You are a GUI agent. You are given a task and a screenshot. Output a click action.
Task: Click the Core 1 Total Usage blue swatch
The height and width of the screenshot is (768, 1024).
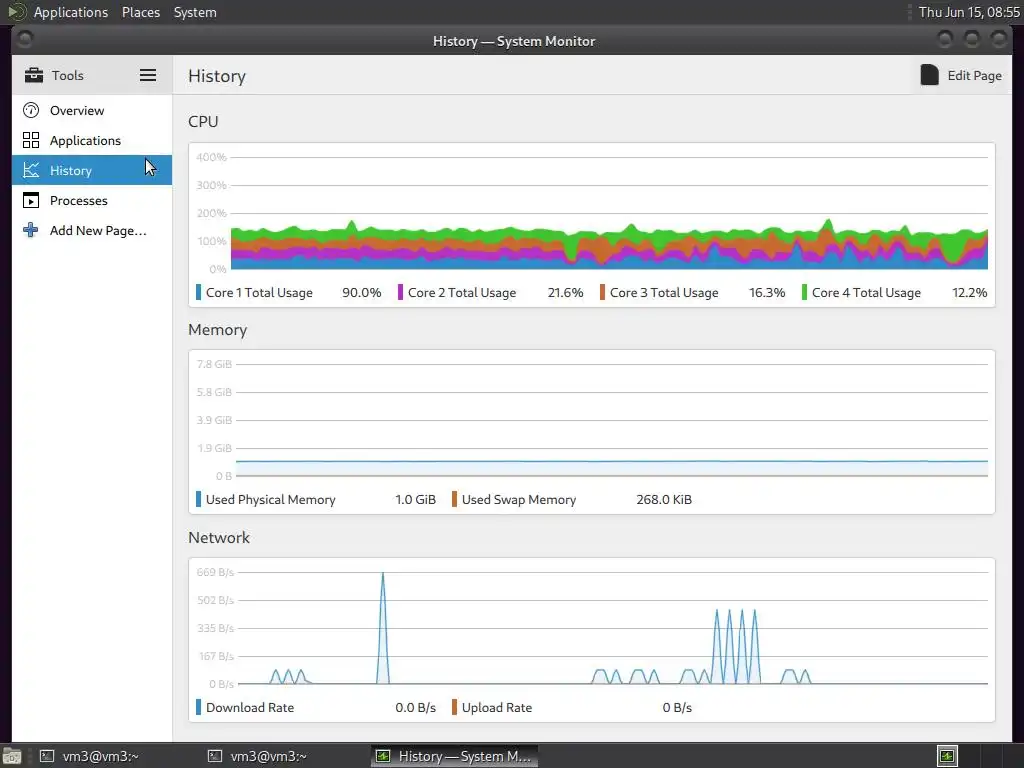[x=199, y=293]
